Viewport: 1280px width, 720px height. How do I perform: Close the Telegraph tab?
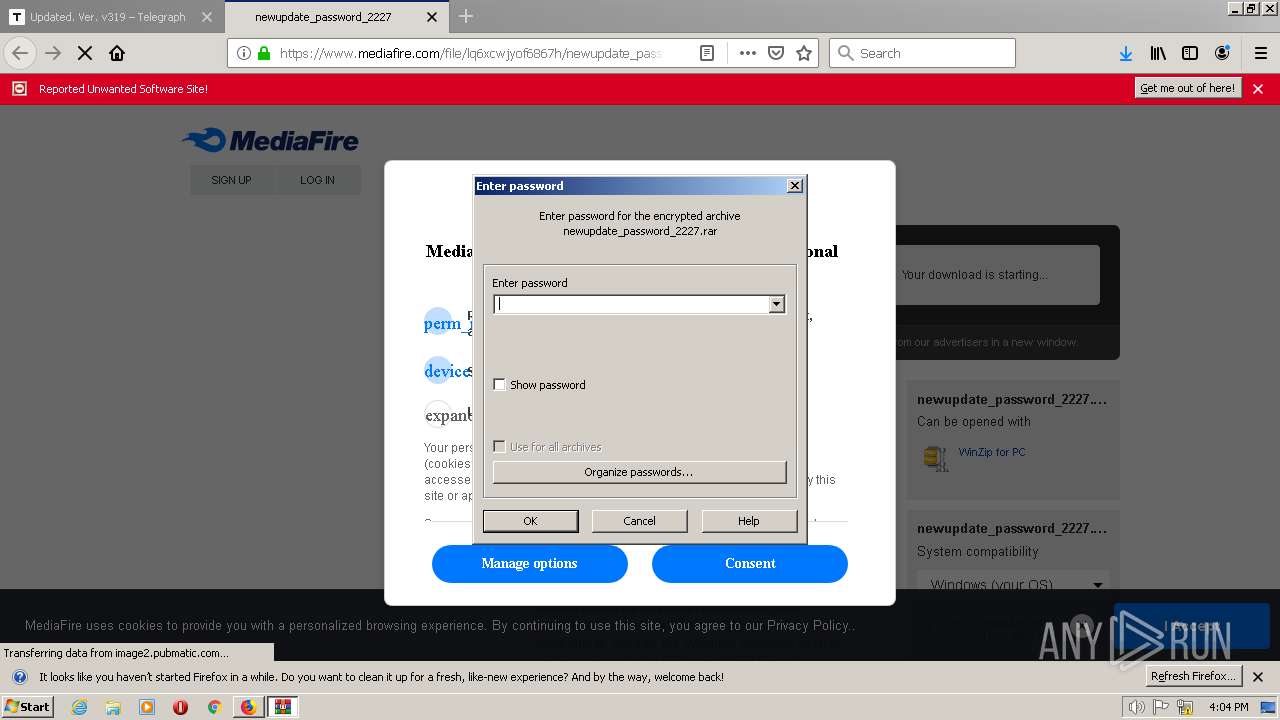pos(206,17)
